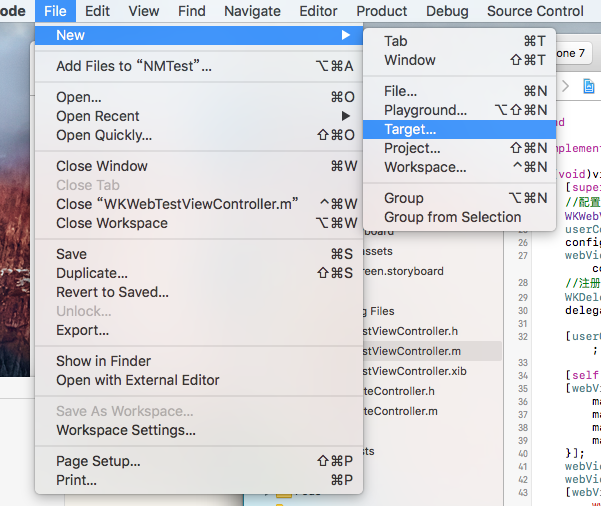This screenshot has height=506, width=601.
Task: Click Show in Finder
Action: pyautogui.click(x=103, y=361)
